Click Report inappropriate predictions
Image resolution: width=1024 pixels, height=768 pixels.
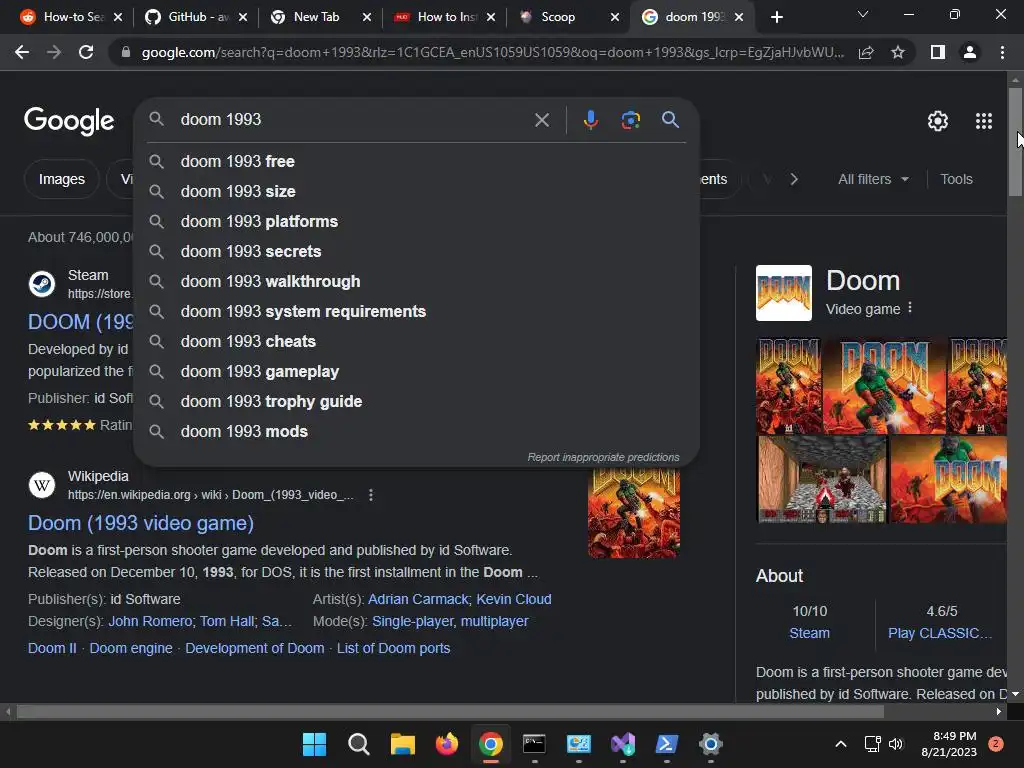[x=603, y=457]
